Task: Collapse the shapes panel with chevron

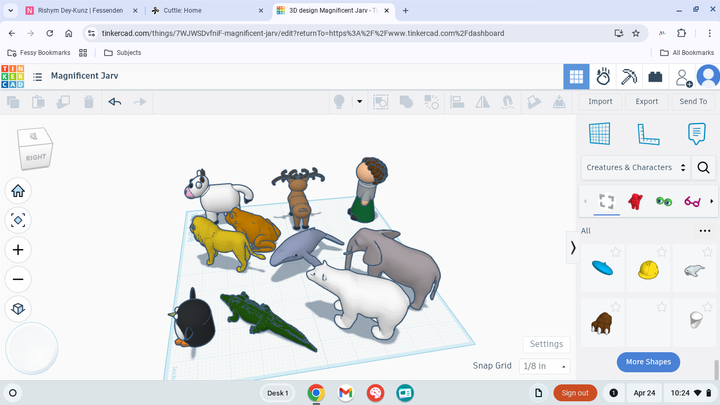Action: coord(573,247)
